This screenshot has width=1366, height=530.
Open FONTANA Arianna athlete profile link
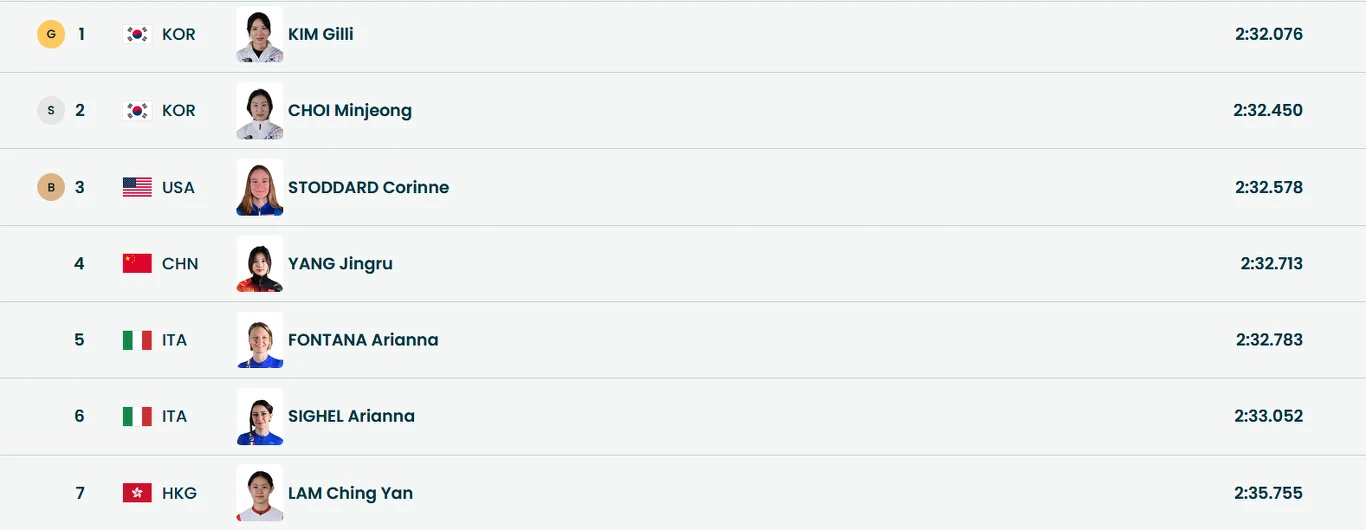click(x=363, y=340)
